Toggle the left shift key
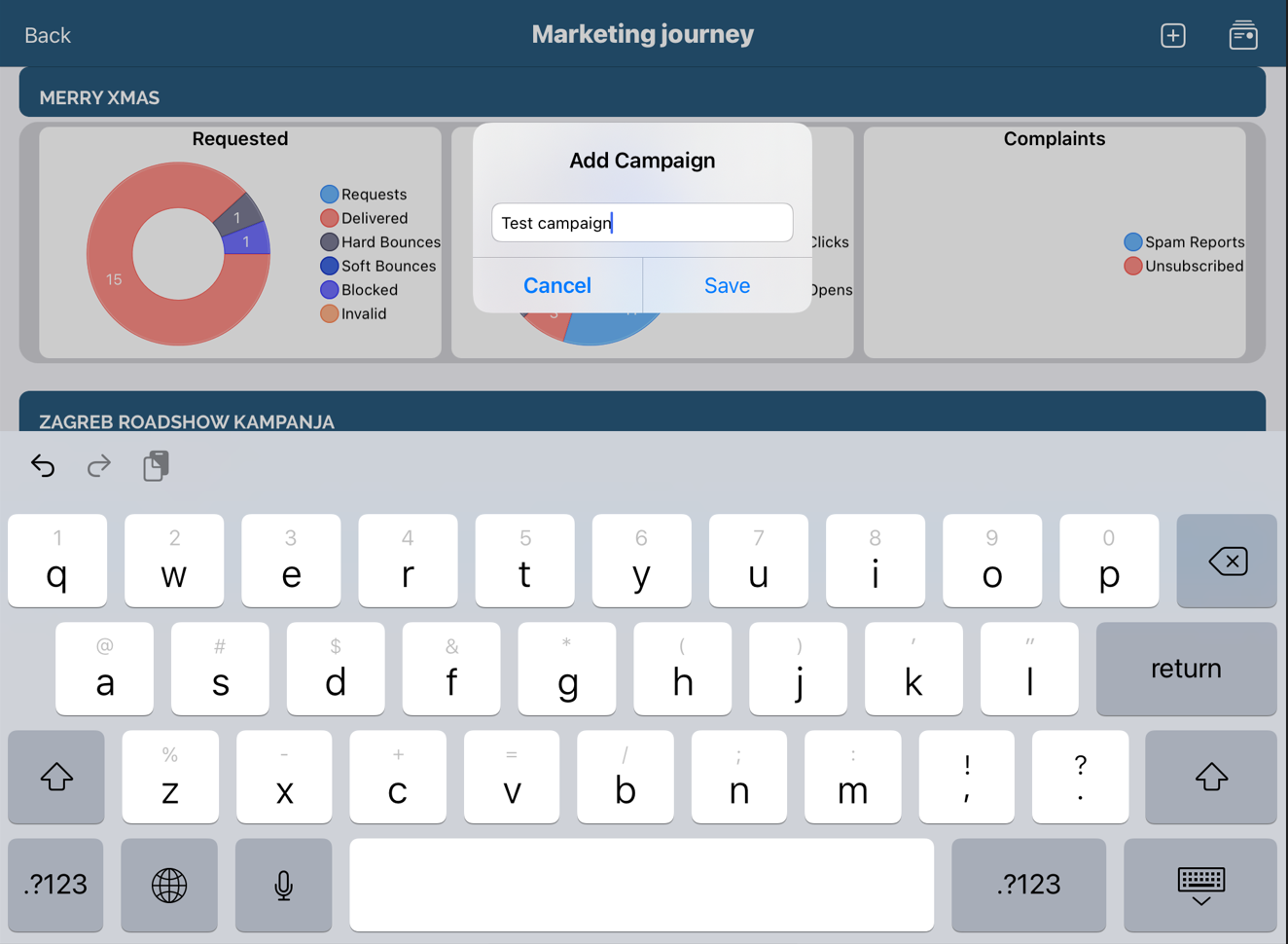Image resolution: width=1288 pixels, height=944 pixels. coord(56,777)
